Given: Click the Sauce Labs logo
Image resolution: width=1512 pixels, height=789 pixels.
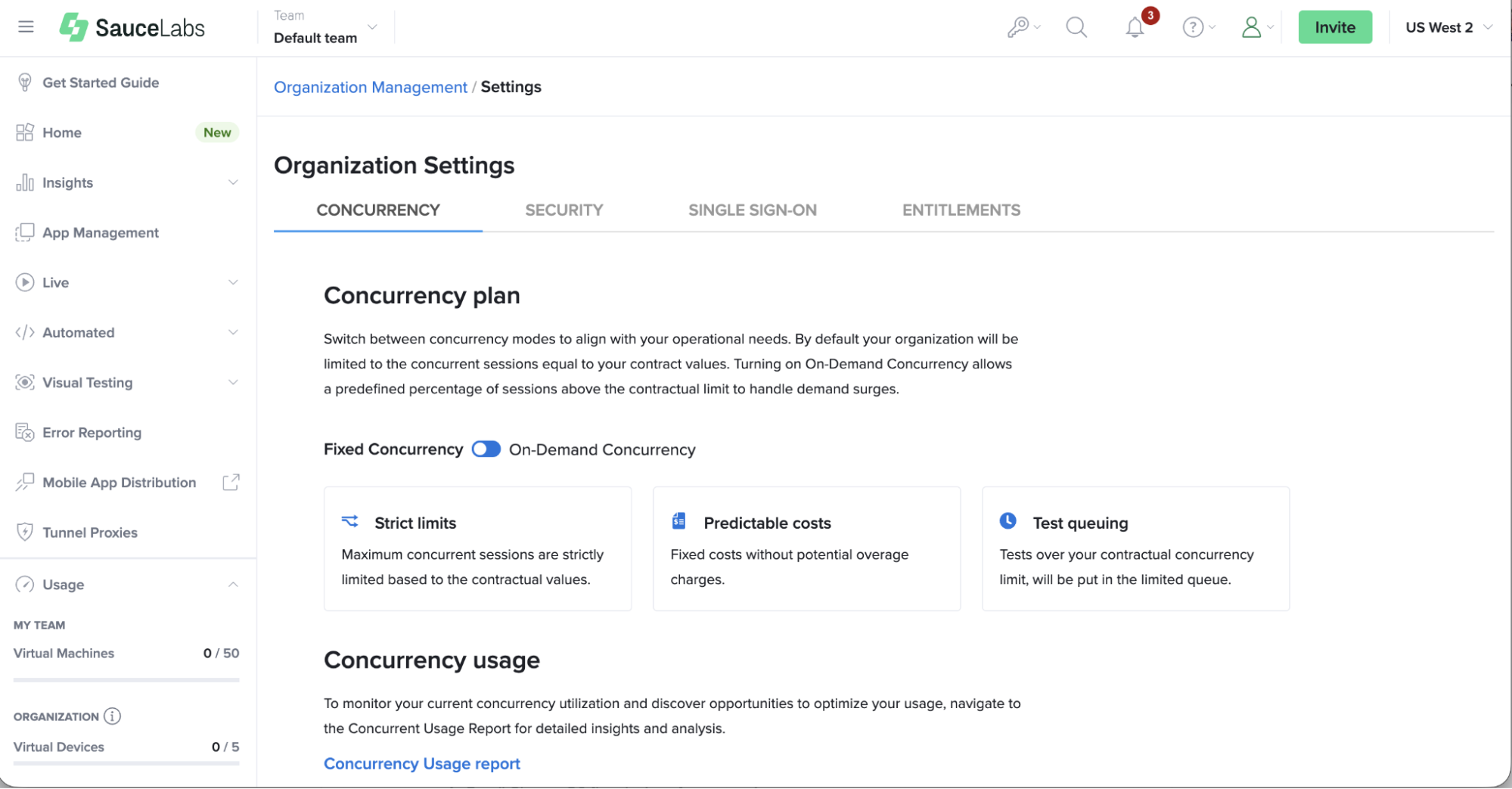Looking at the screenshot, I should (x=132, y=28).
